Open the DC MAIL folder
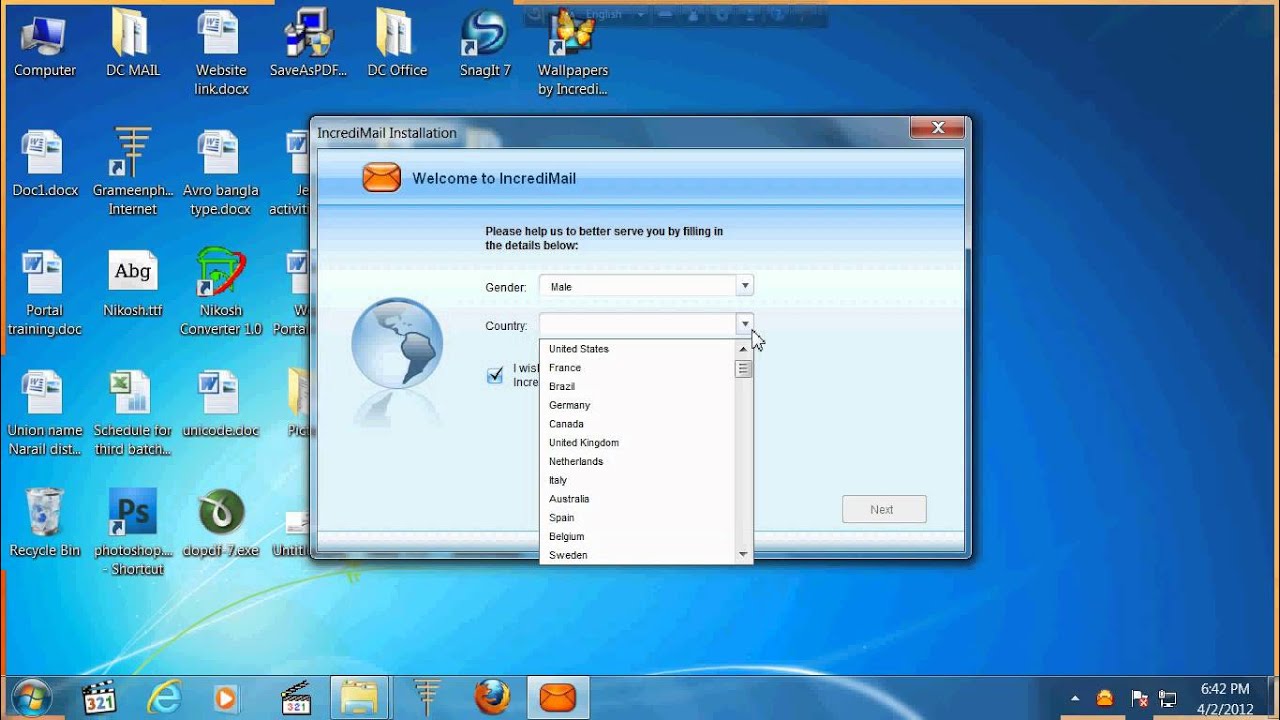This screenshot has width=1280, height=720. coord(133,45)
